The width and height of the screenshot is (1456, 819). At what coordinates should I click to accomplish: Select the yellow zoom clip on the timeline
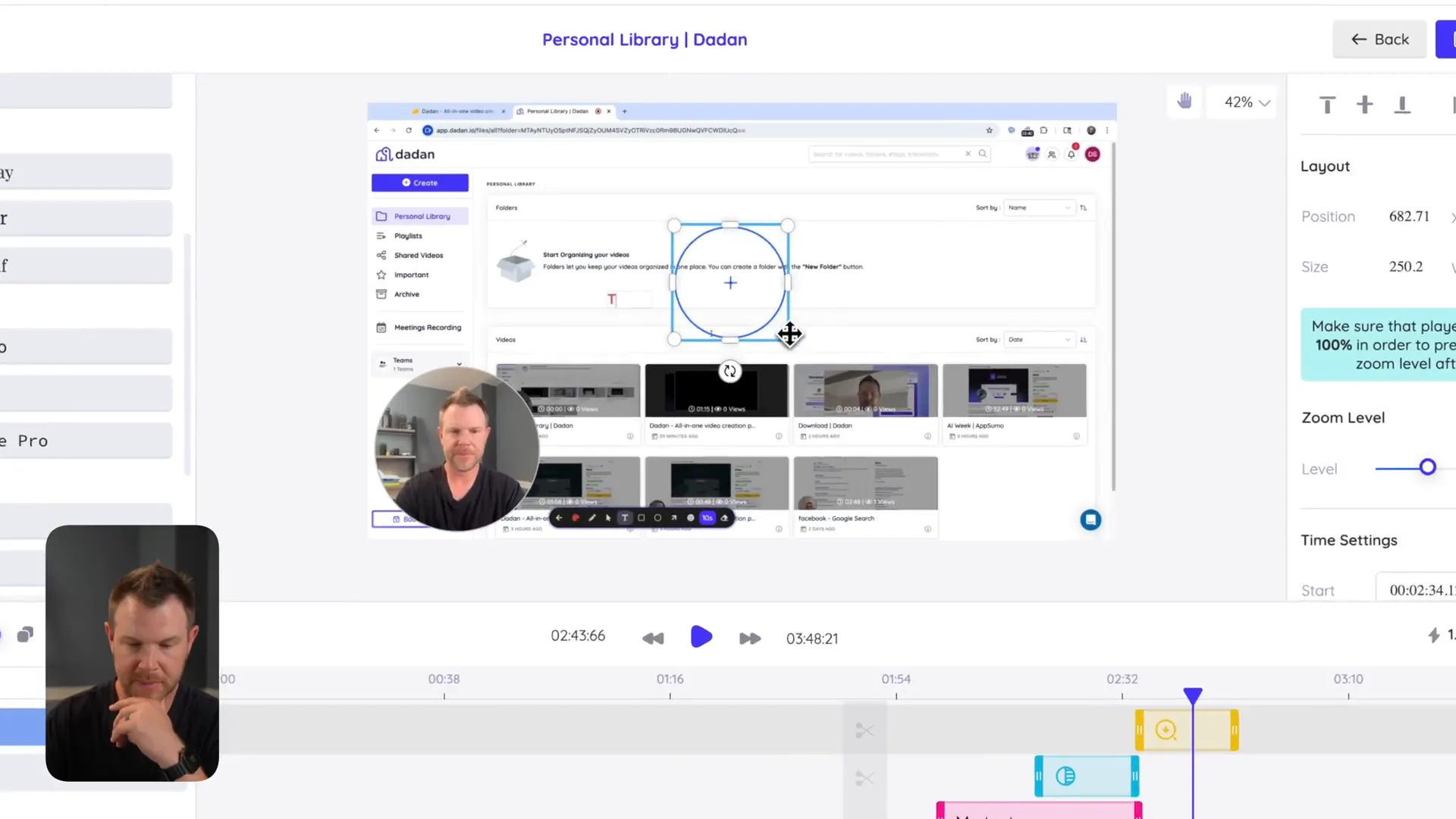pos(1187,730)
